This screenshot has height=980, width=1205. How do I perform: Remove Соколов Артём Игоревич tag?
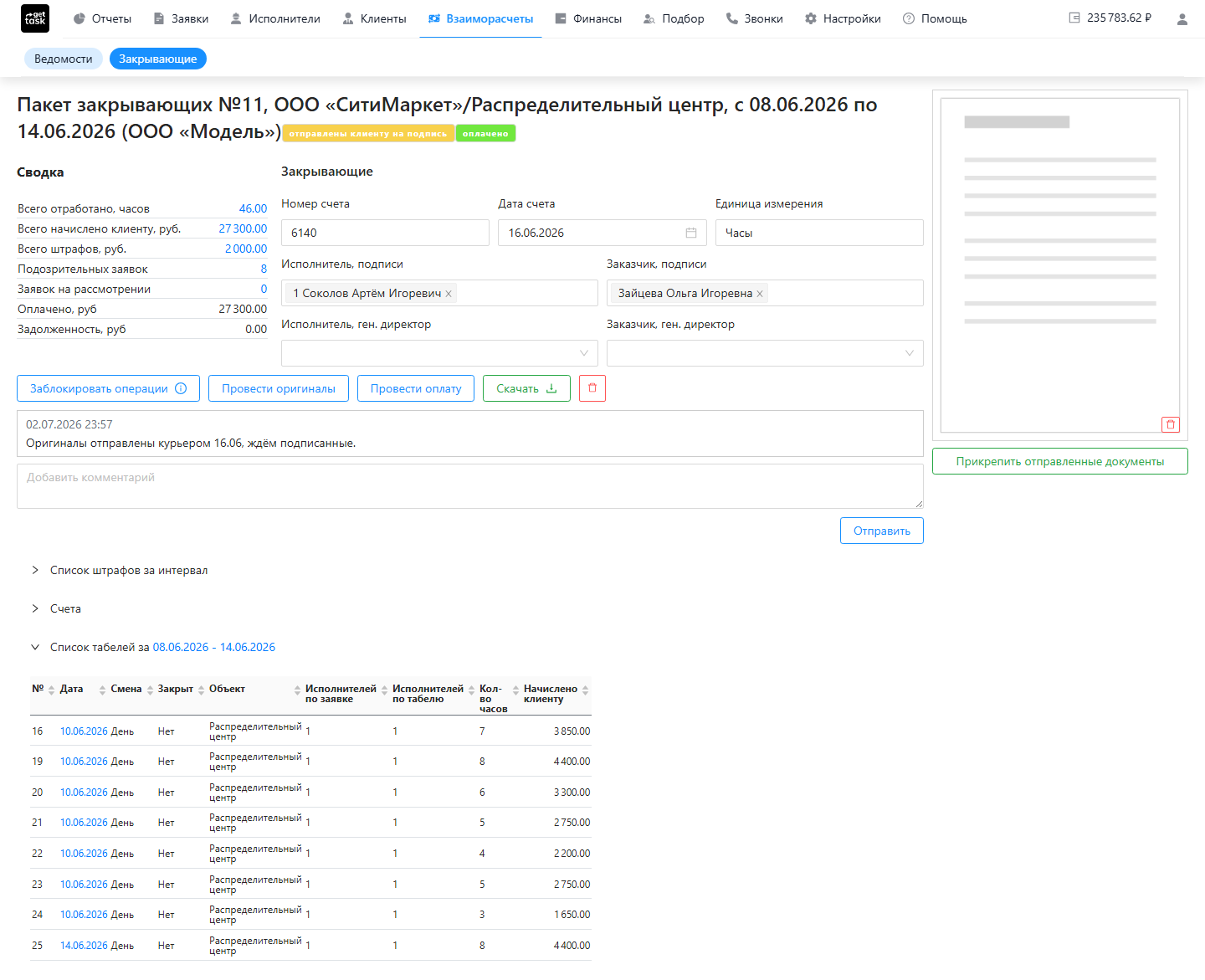(x=449, y=294)
